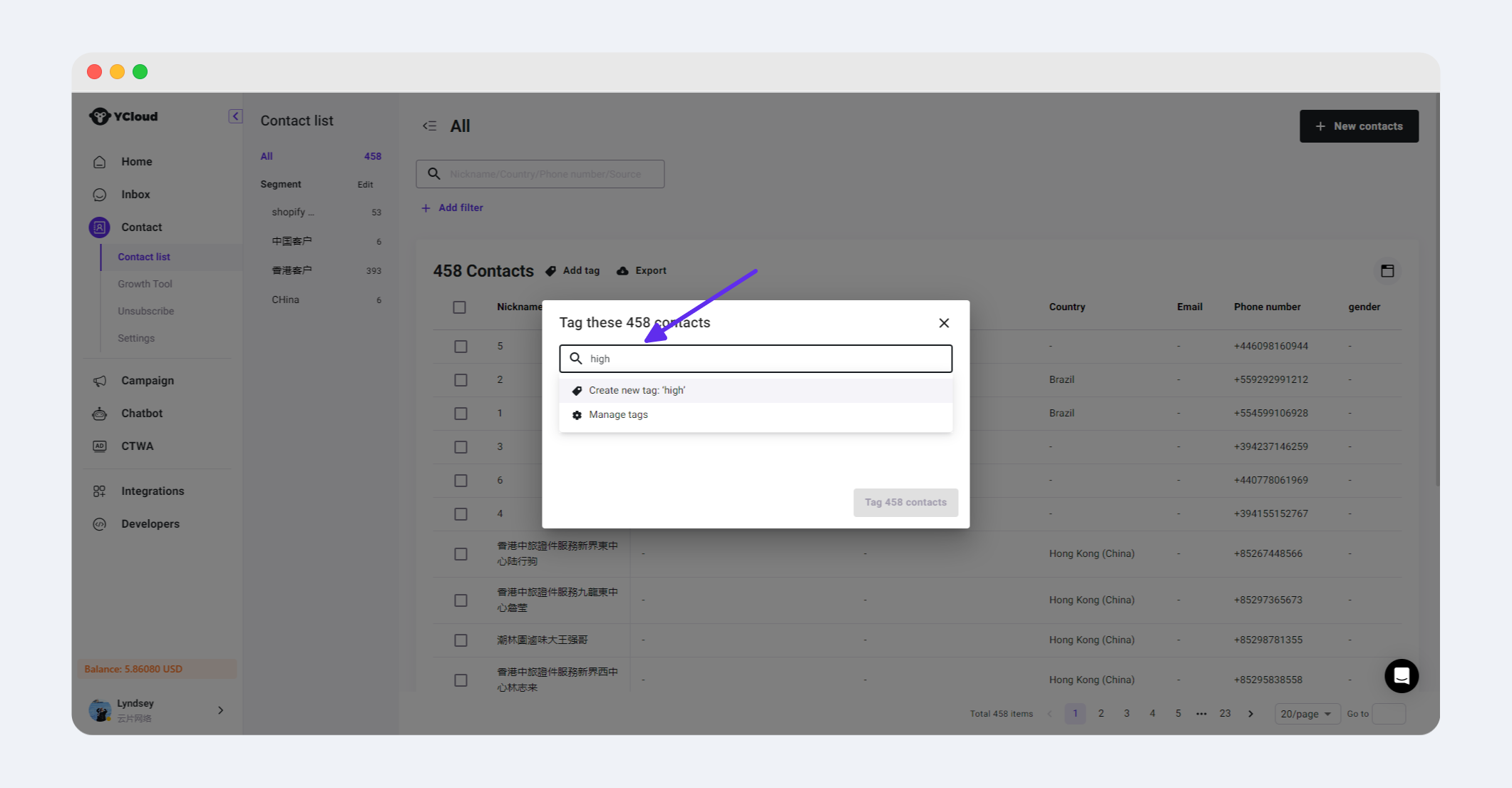Open the Developers section

point(150,524)
